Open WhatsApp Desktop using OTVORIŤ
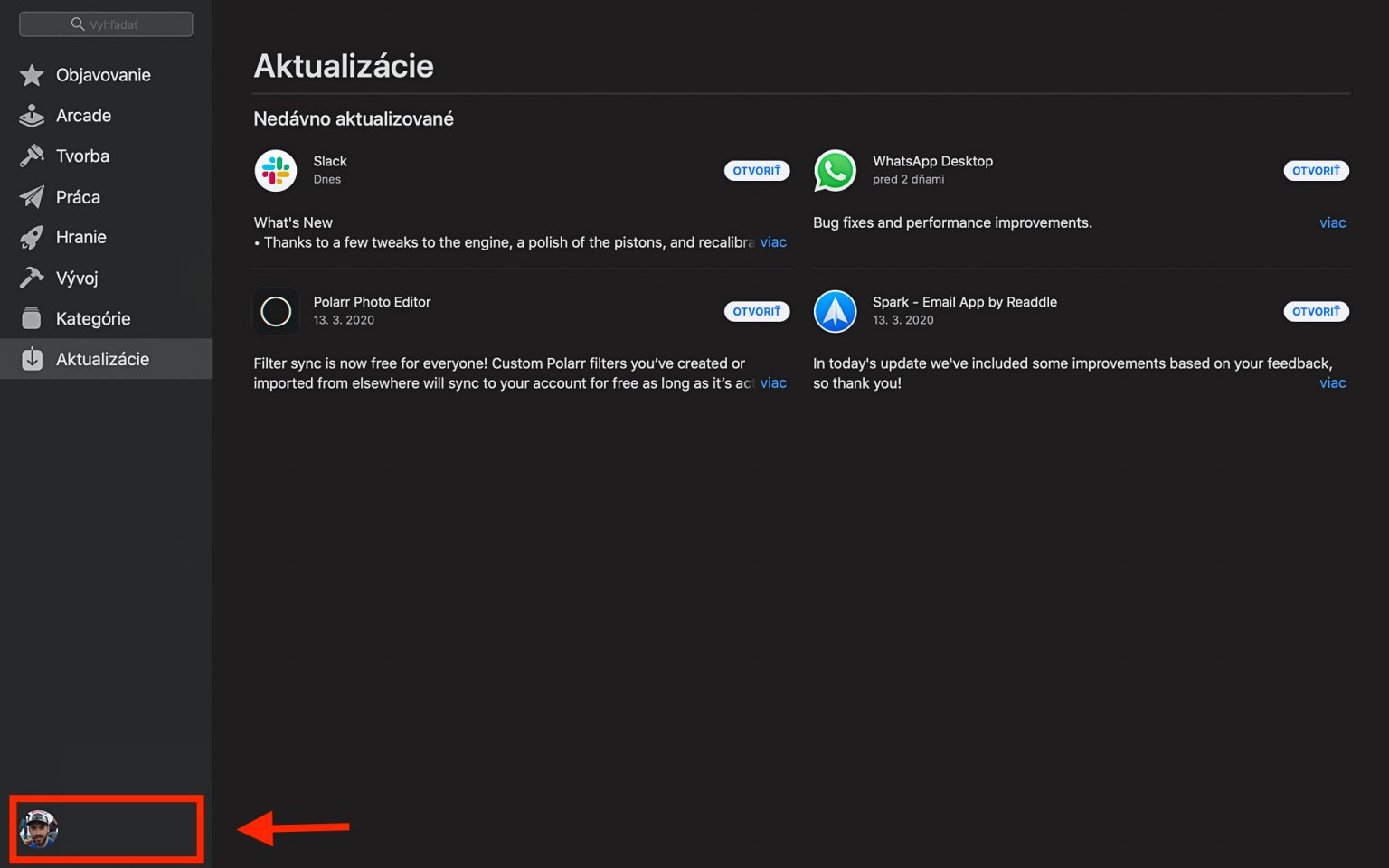1389x868 pixels. pyautogui.click(x=1316, y=171)
